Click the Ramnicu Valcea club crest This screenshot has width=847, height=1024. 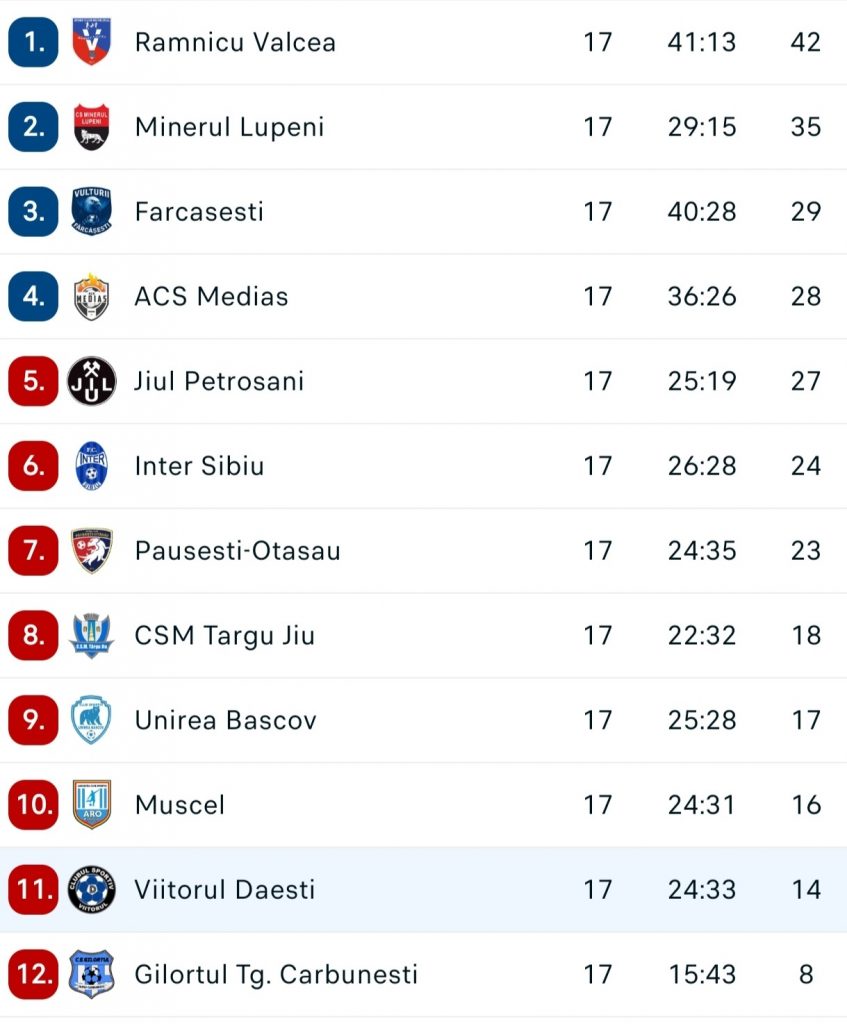tap(91, 42)
